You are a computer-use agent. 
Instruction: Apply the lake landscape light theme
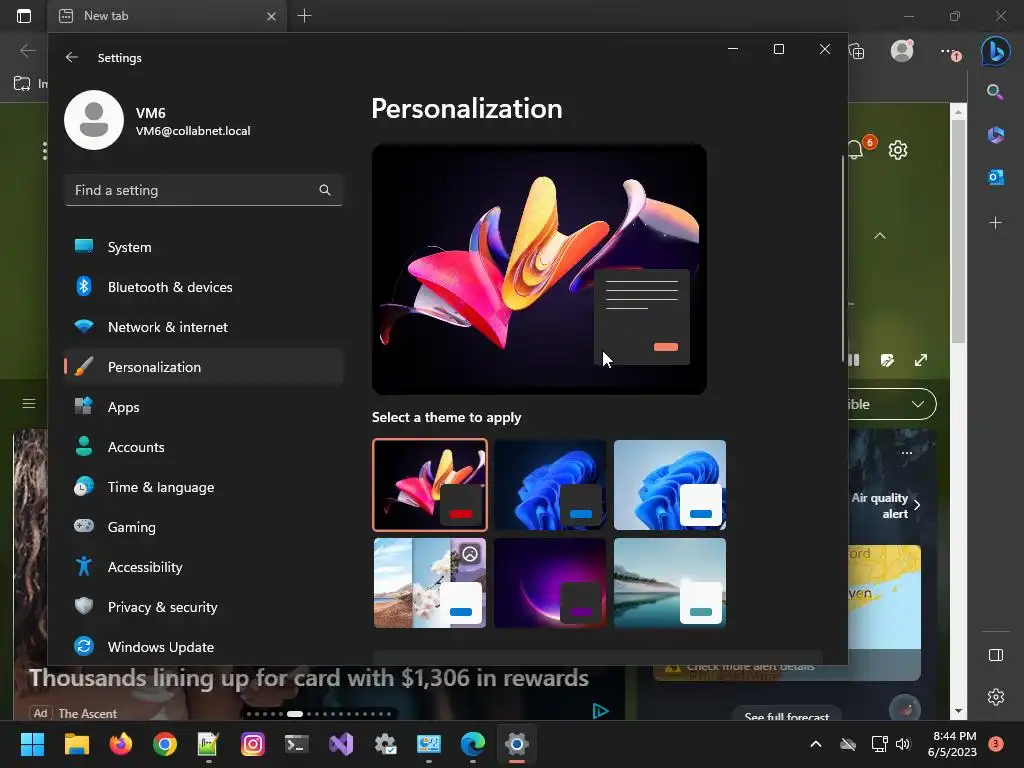pos(670,583)
